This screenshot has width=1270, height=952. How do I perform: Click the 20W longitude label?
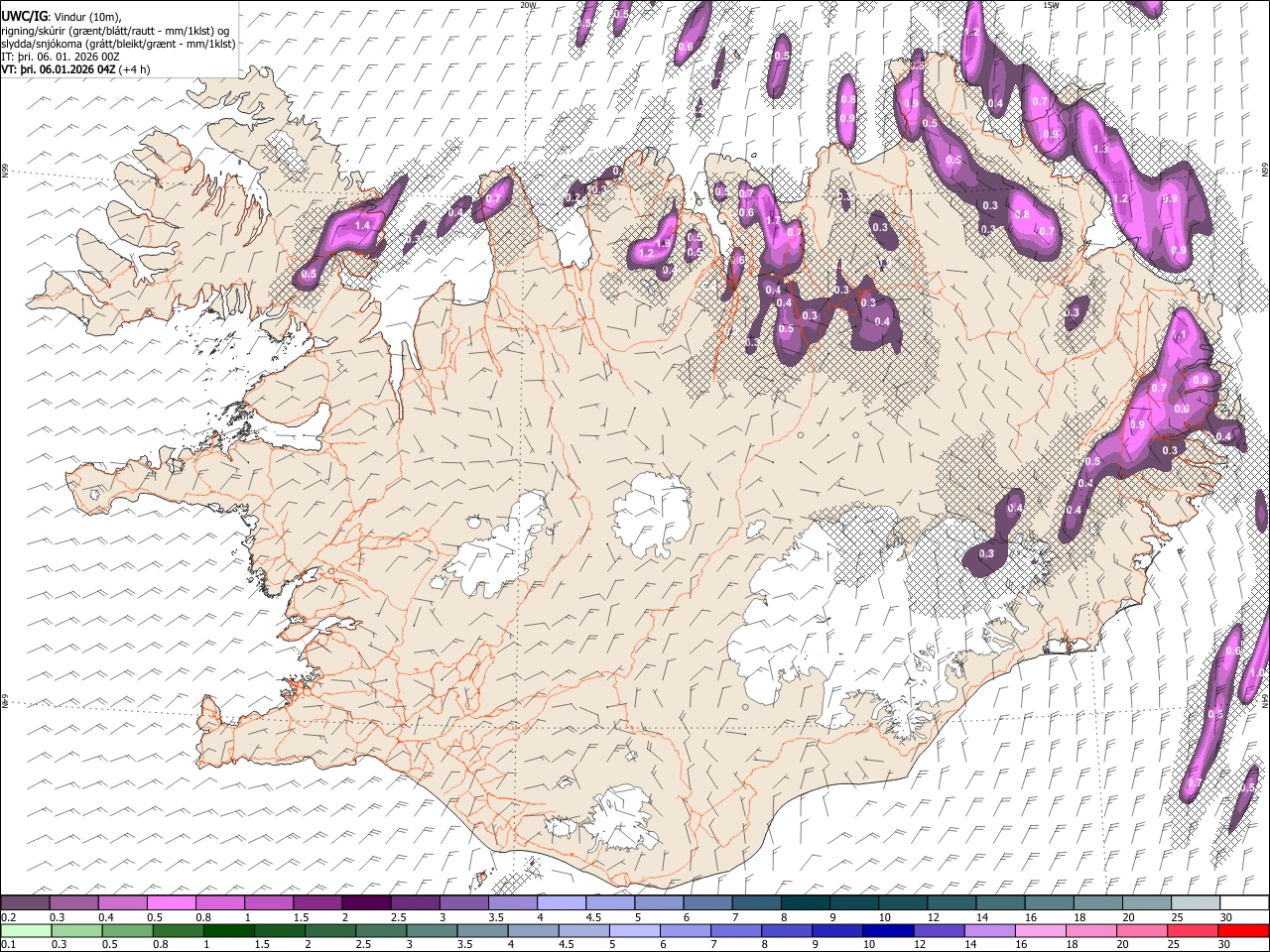tap(528, 5)
